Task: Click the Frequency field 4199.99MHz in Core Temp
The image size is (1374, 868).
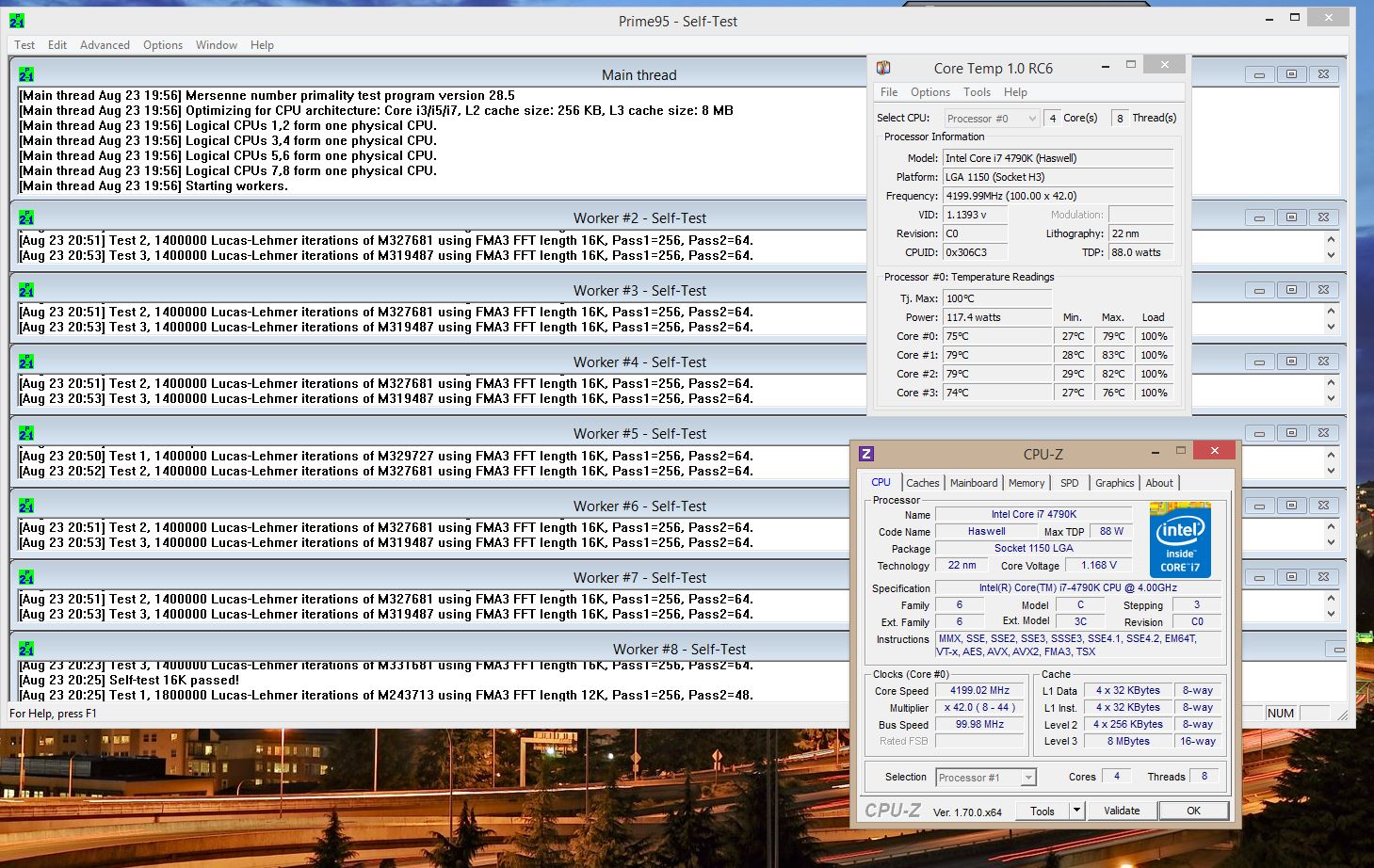Action: (x=1059, y=196)
